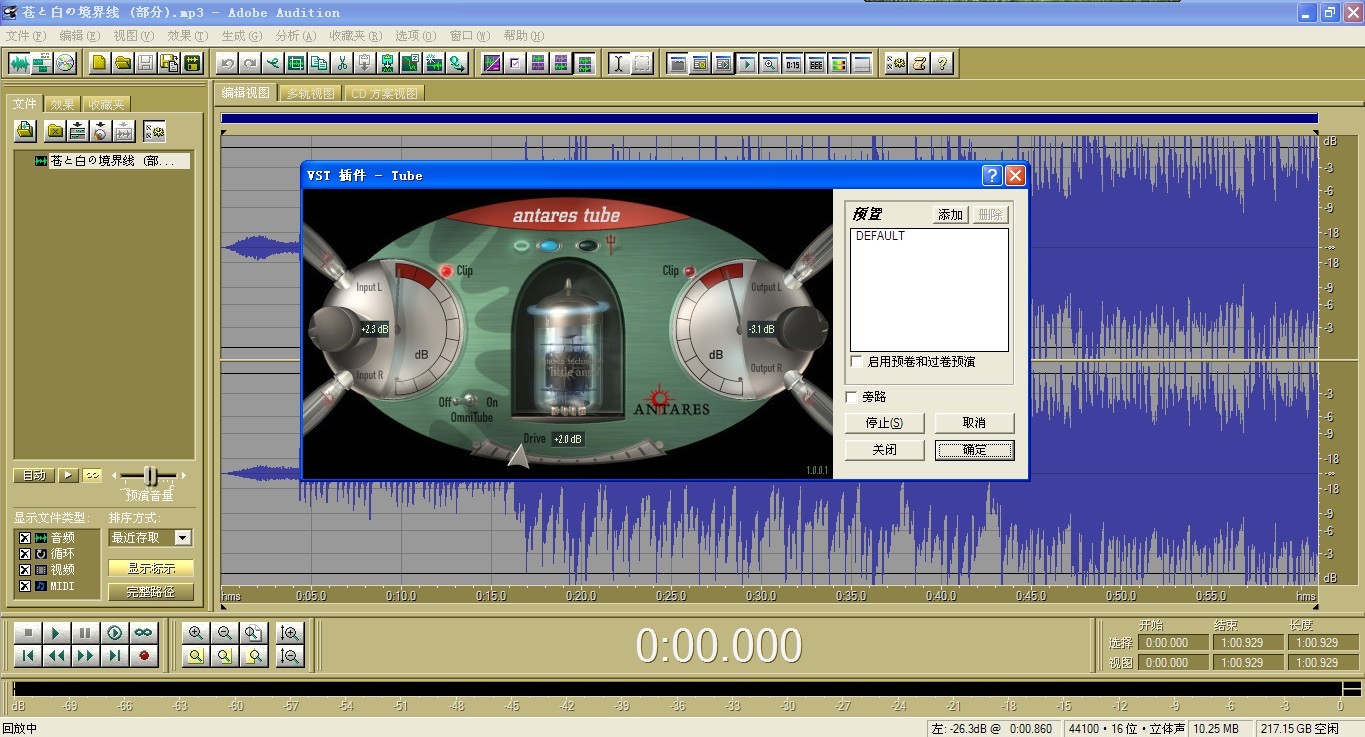Zoom to selection yellow magnifier icon
The height and width of the screenshot is (737, 1365).
[196, 656]
